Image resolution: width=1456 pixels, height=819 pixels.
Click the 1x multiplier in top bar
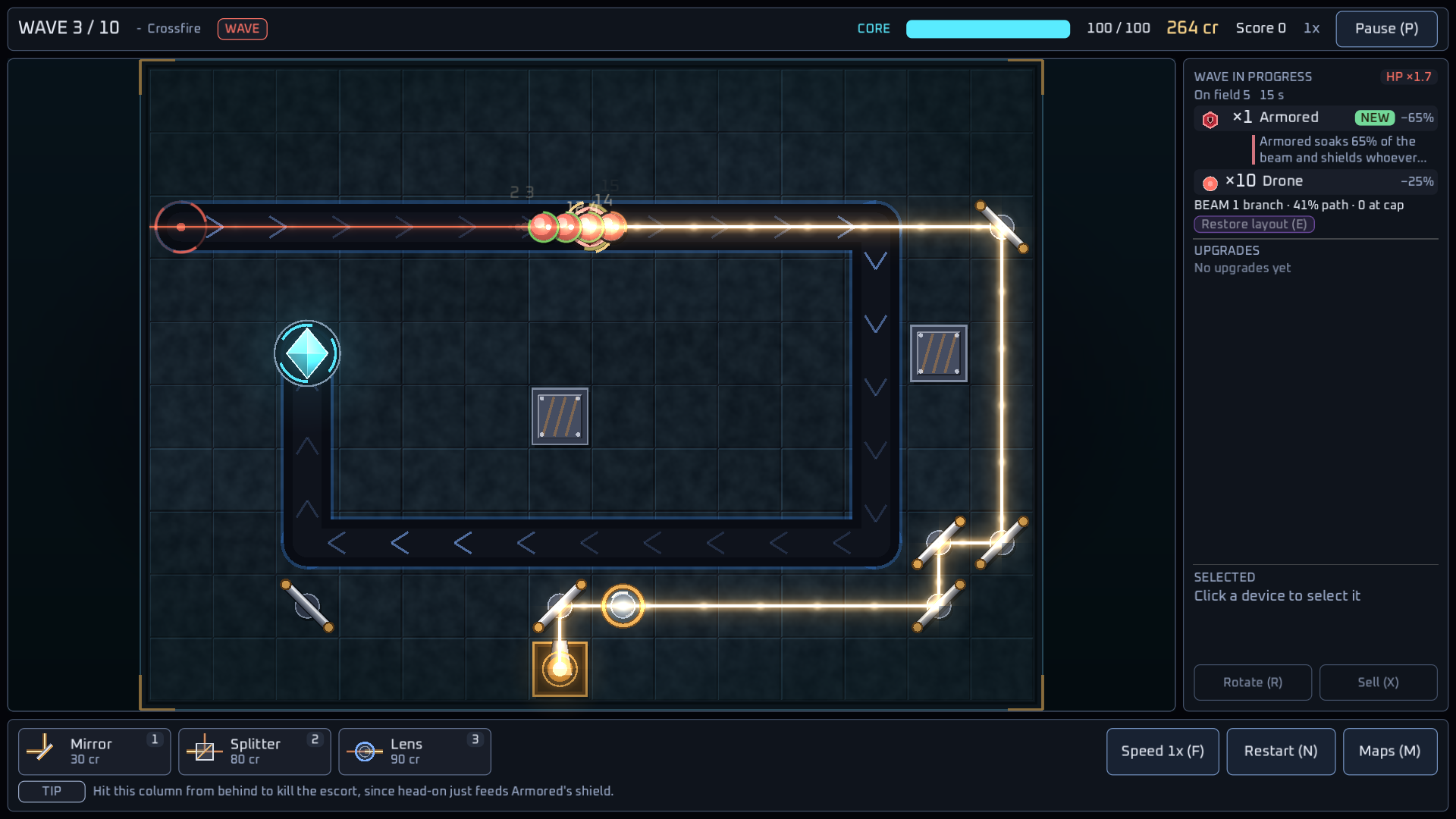pyautogui.click(x=1311, y=28)
